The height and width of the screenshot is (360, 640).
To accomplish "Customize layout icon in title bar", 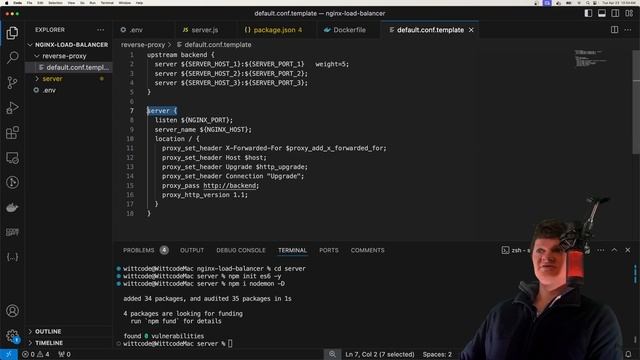I will 629,13.
